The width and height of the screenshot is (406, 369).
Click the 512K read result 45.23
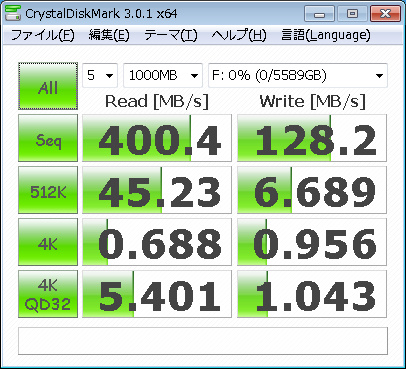click(x=157, y=190)
